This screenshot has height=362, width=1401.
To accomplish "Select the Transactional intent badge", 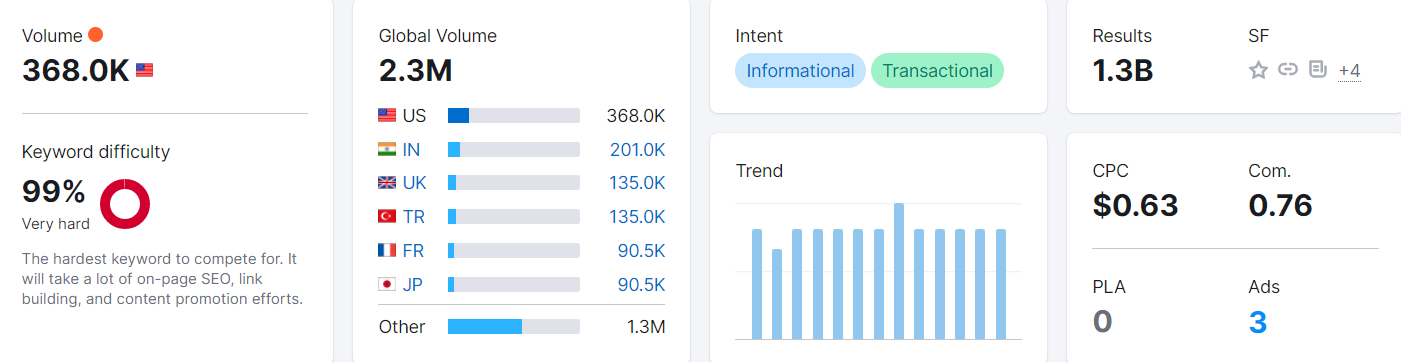I will pos(937,71).
